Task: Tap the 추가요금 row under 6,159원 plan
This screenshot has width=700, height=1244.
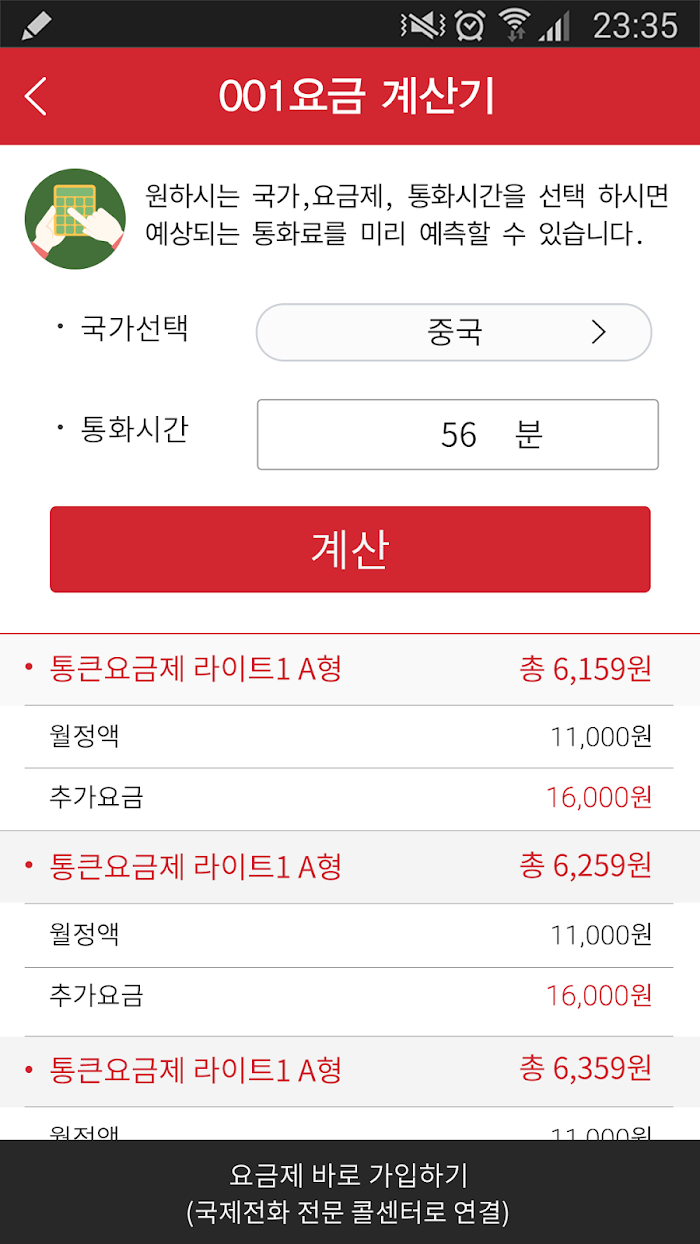Action: (350, 798)
